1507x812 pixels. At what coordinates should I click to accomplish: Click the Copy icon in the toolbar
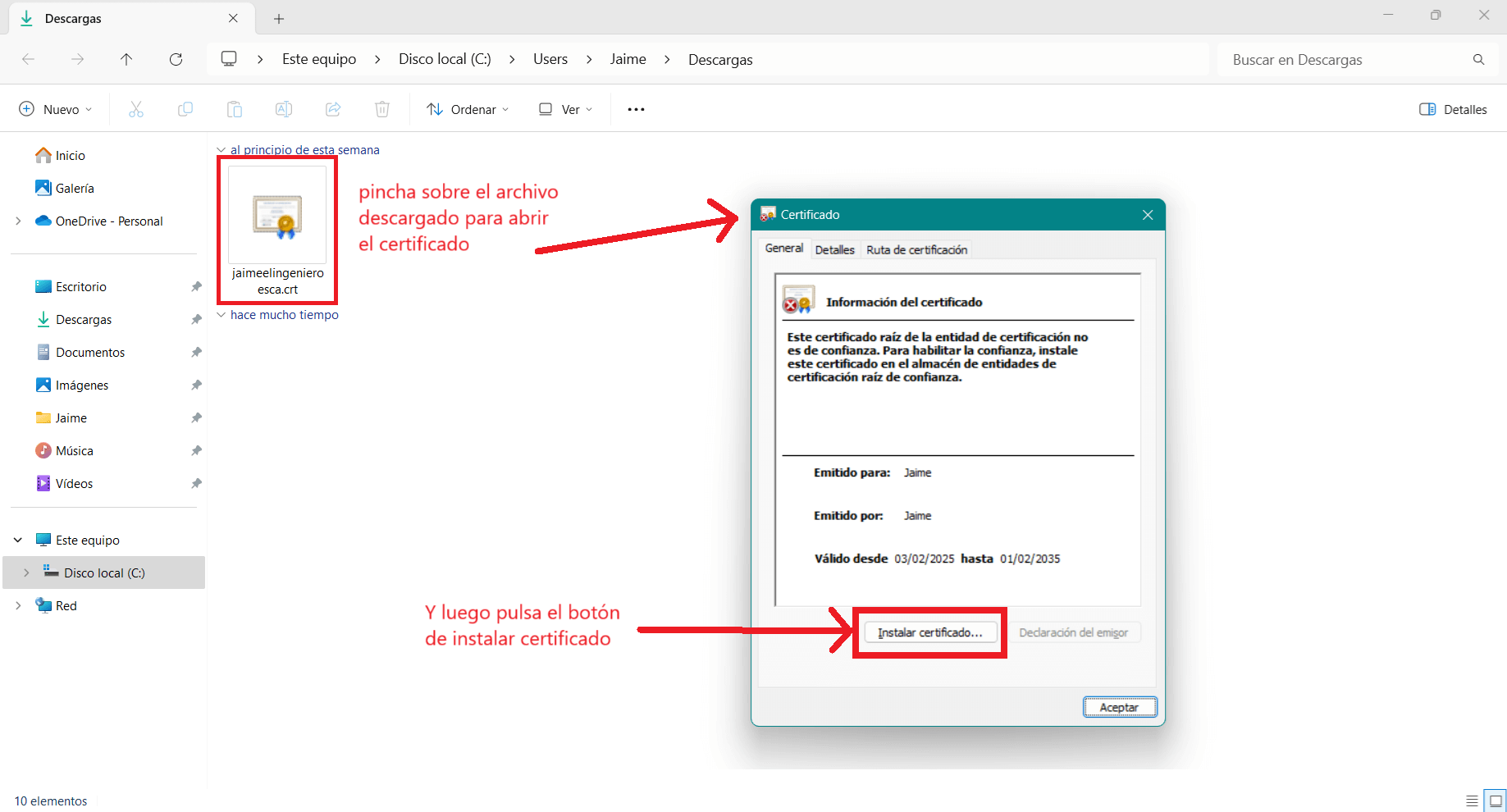coord(185,108)
